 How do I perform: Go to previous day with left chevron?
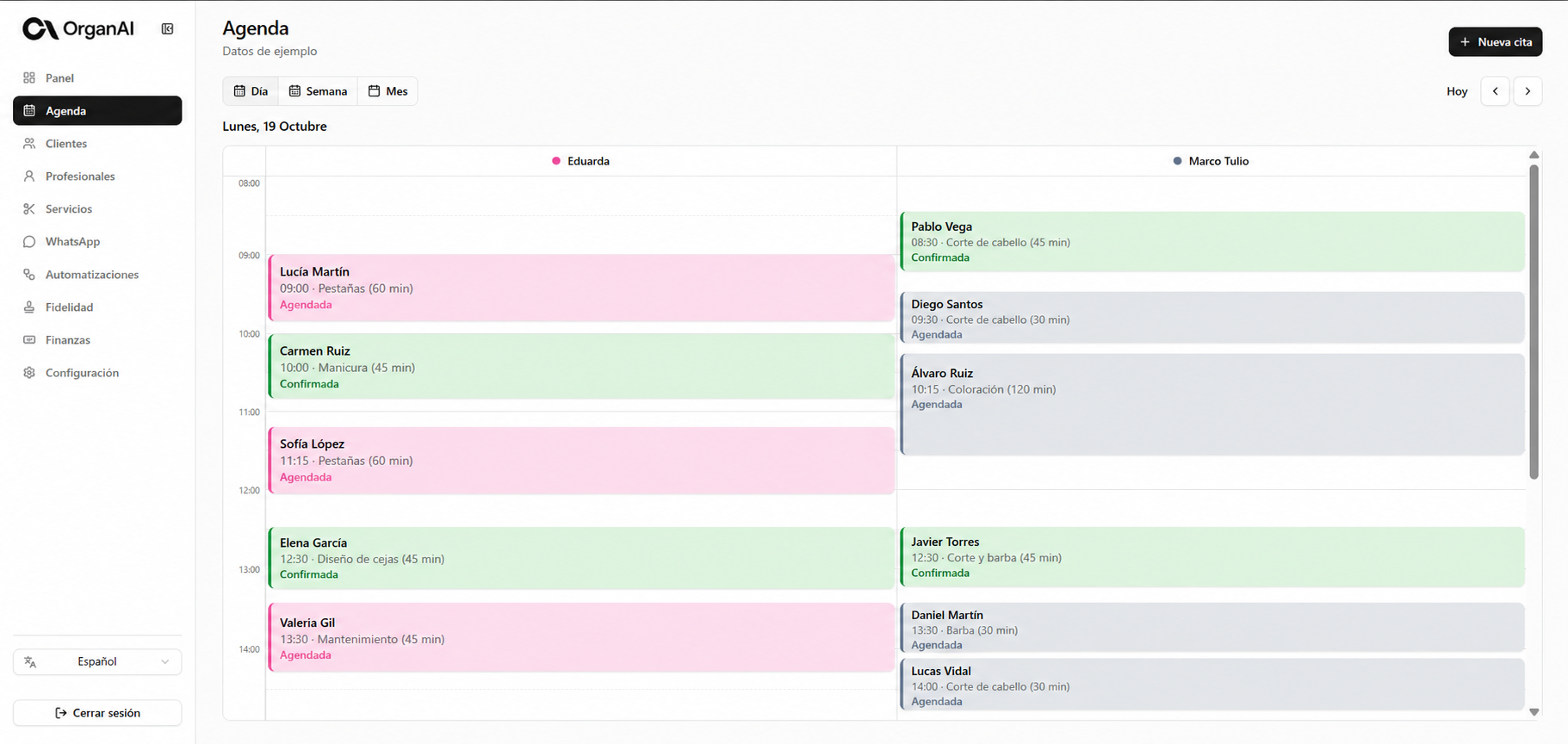(1495, 91)
